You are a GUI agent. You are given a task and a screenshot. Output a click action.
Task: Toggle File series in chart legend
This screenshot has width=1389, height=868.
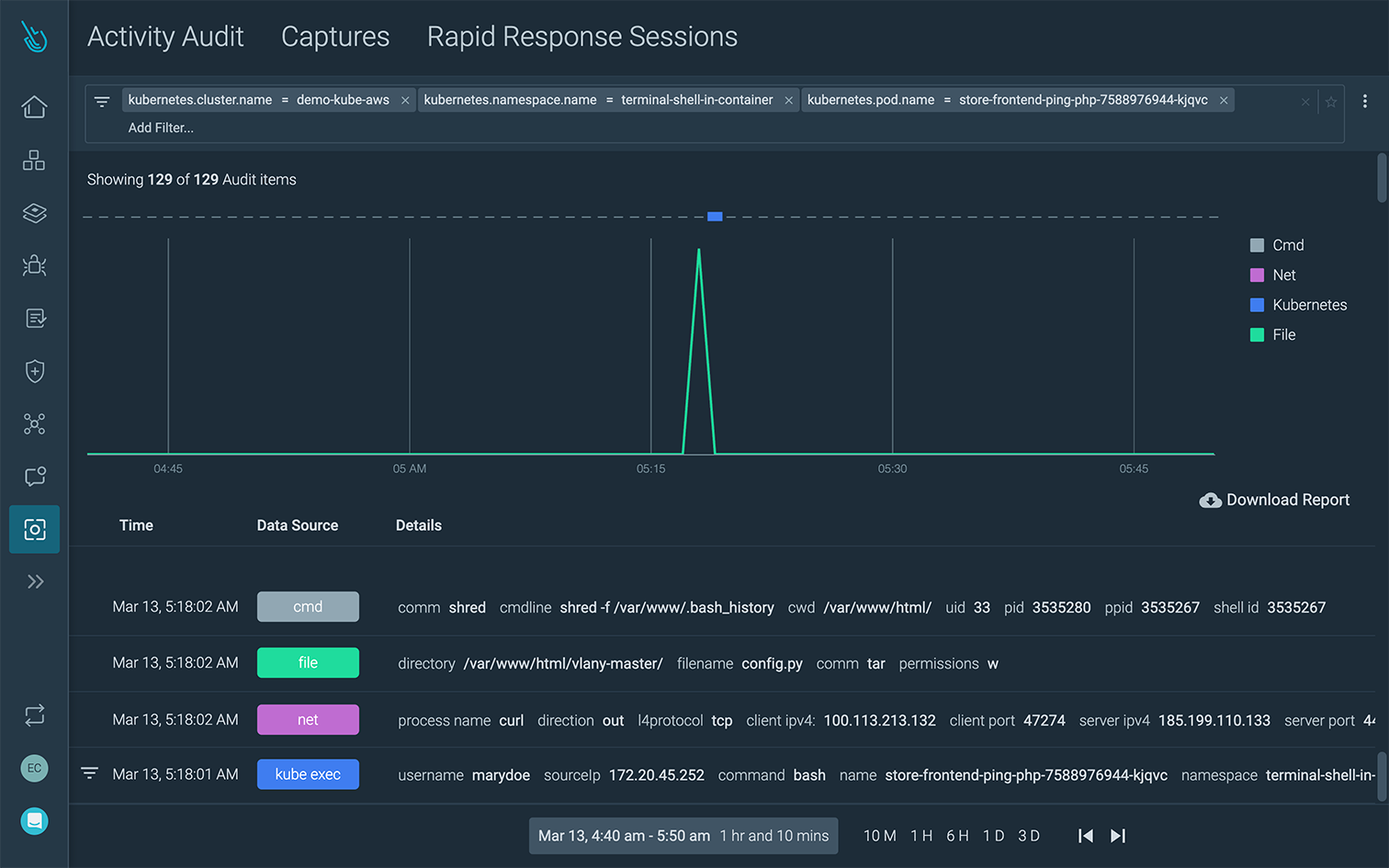tap(1273, 334)
